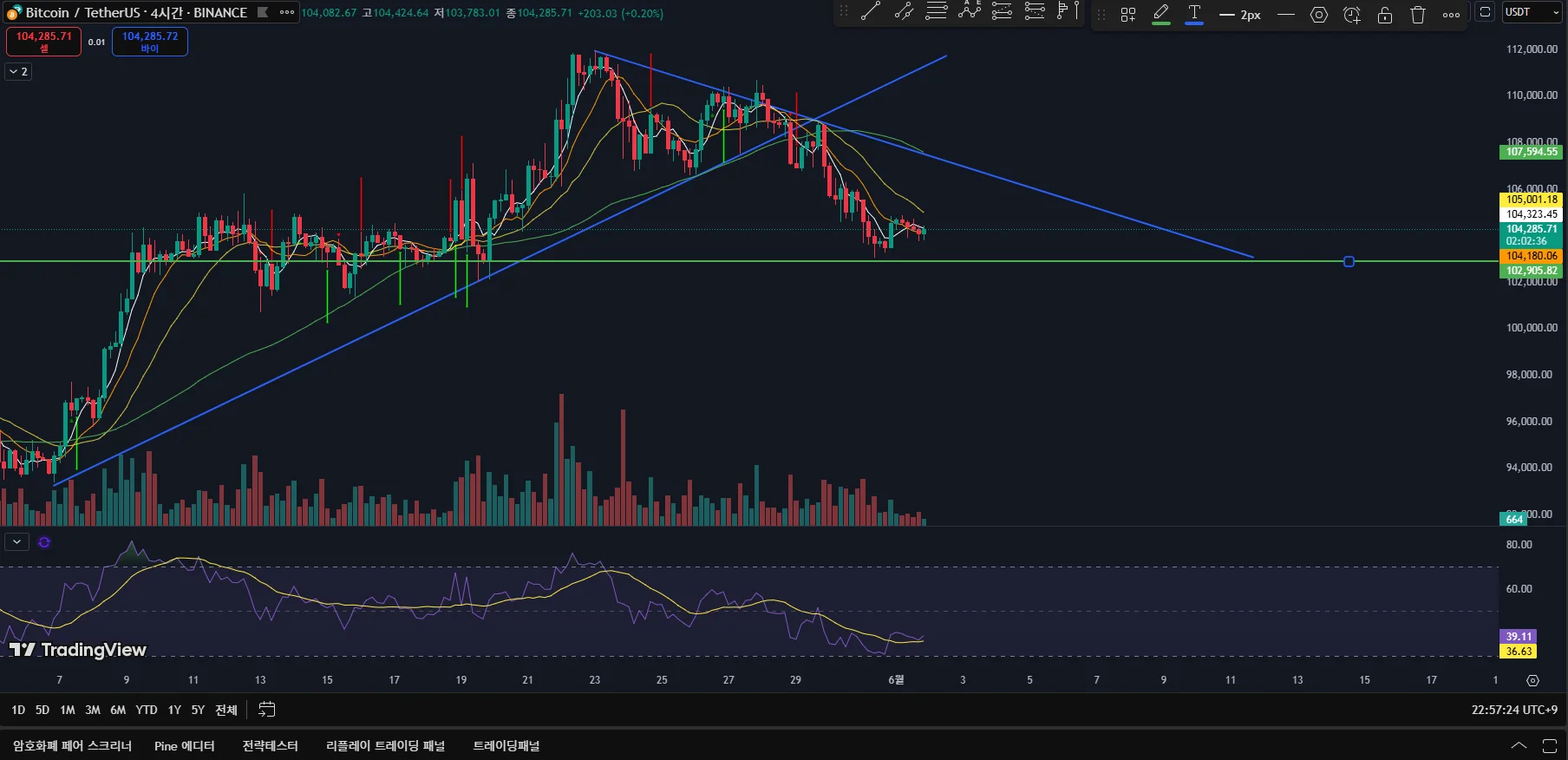Click the orange 104,180.06 price label

1531,256
